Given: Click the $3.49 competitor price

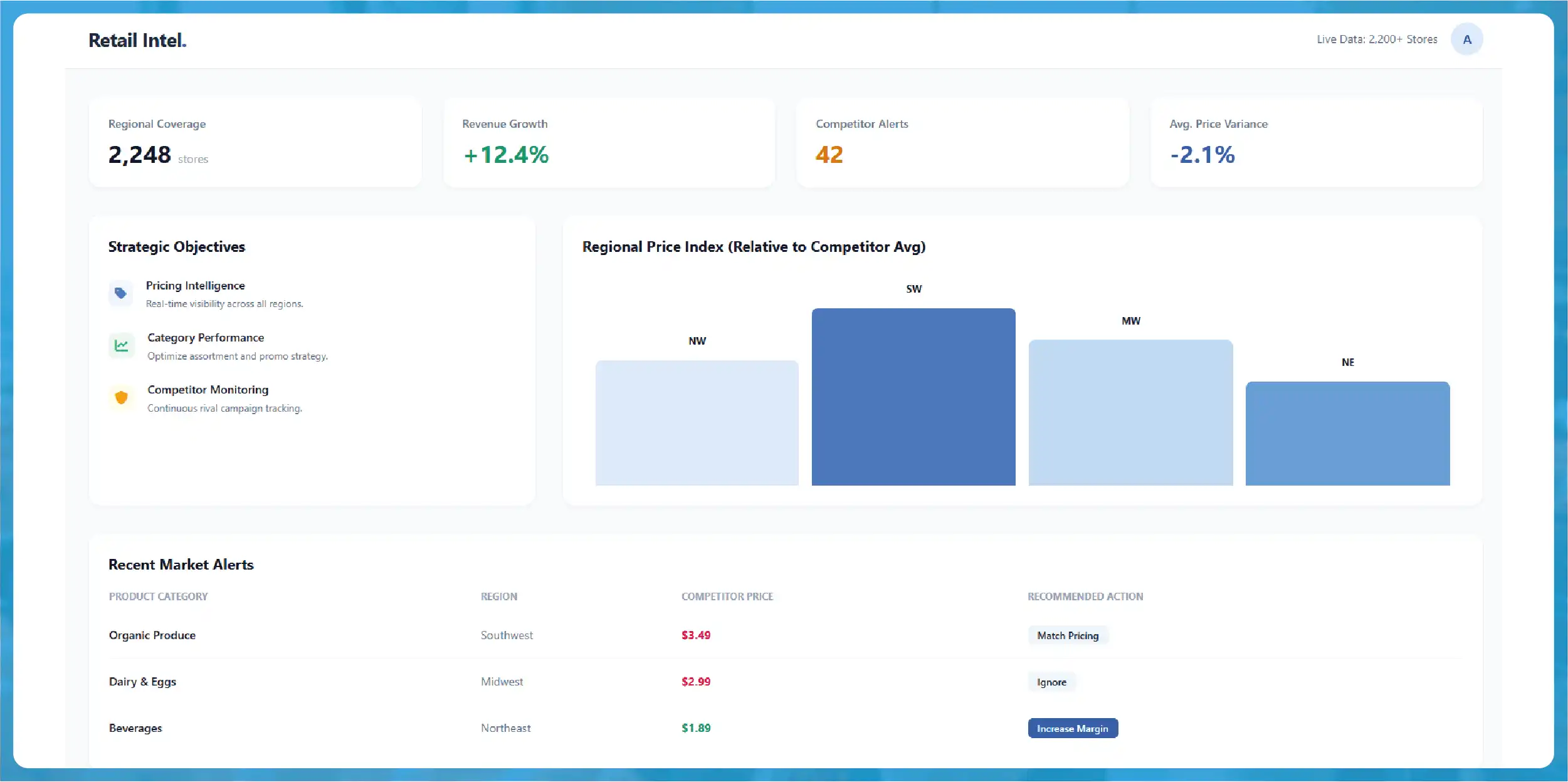Looking at the screenshot, I should point(696,635).
